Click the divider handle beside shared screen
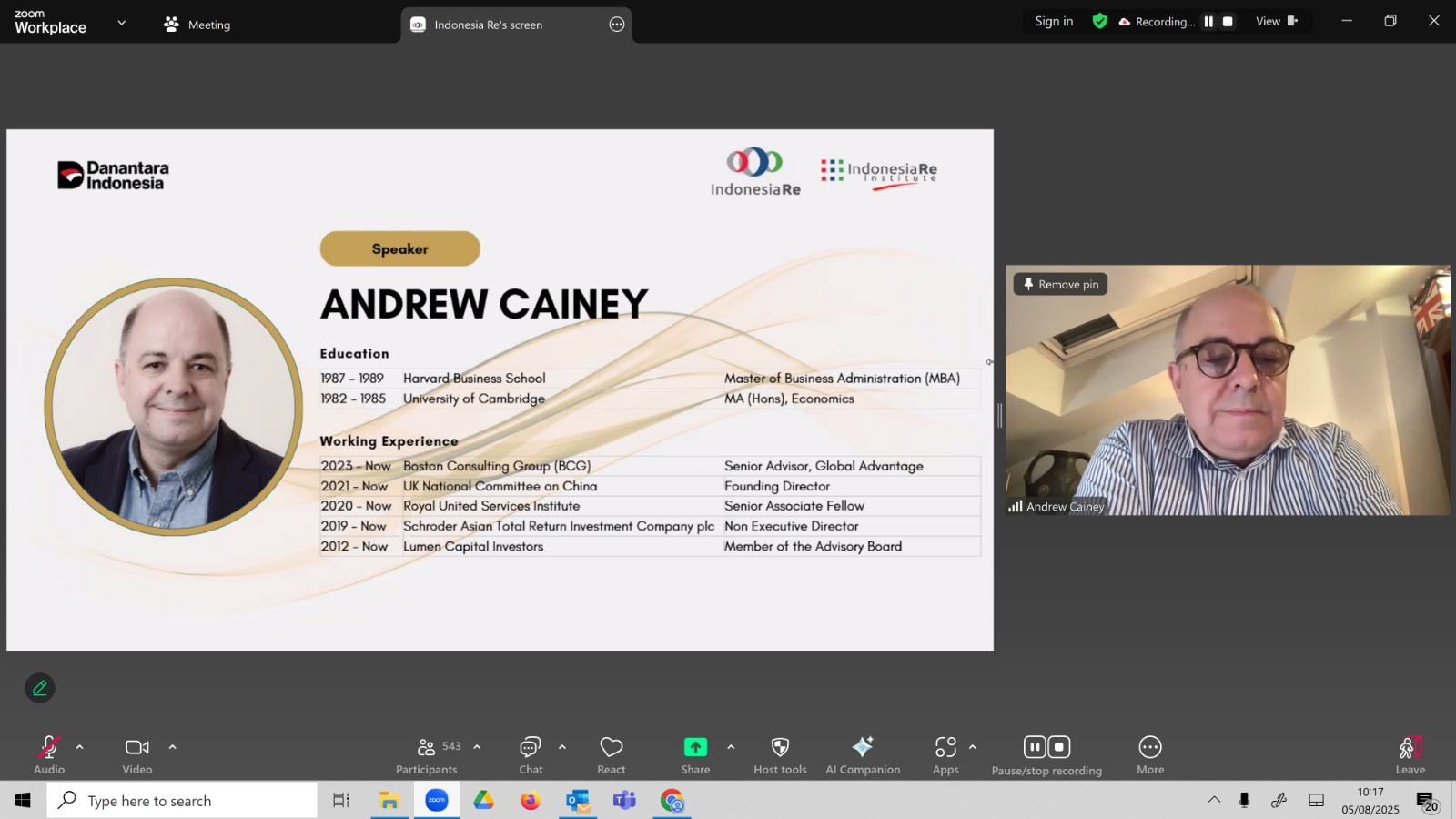This screenshot has height=819, width=1456. [x=1000, y=416]
